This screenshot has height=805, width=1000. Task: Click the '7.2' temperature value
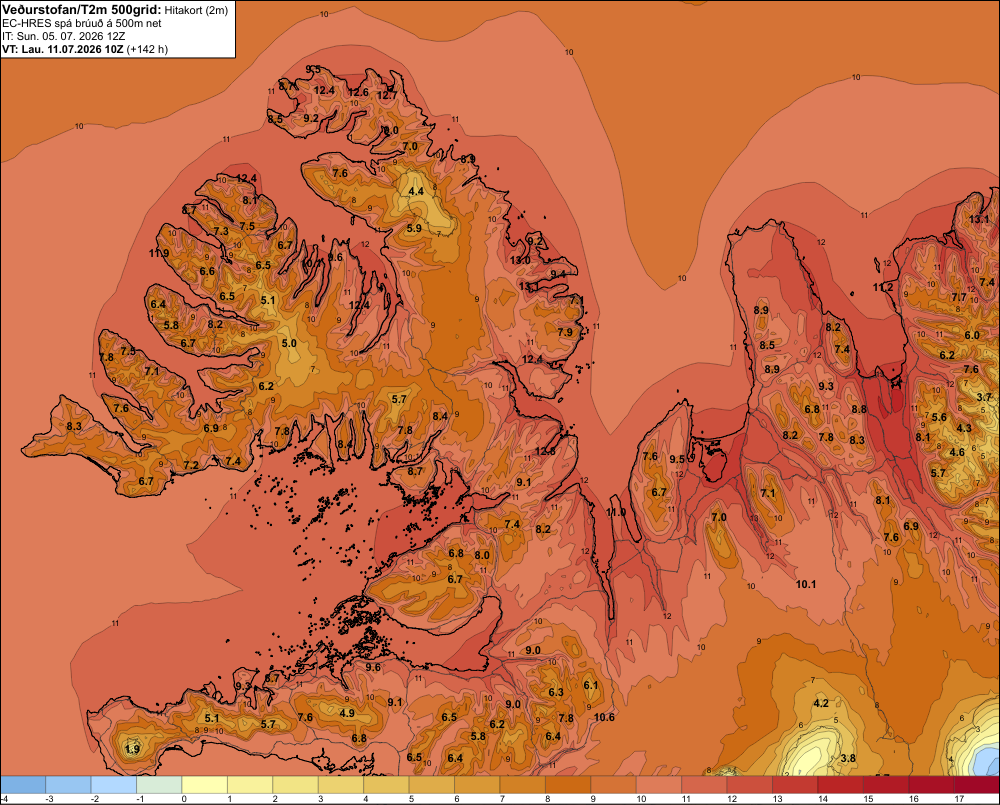tap(191, 466)
